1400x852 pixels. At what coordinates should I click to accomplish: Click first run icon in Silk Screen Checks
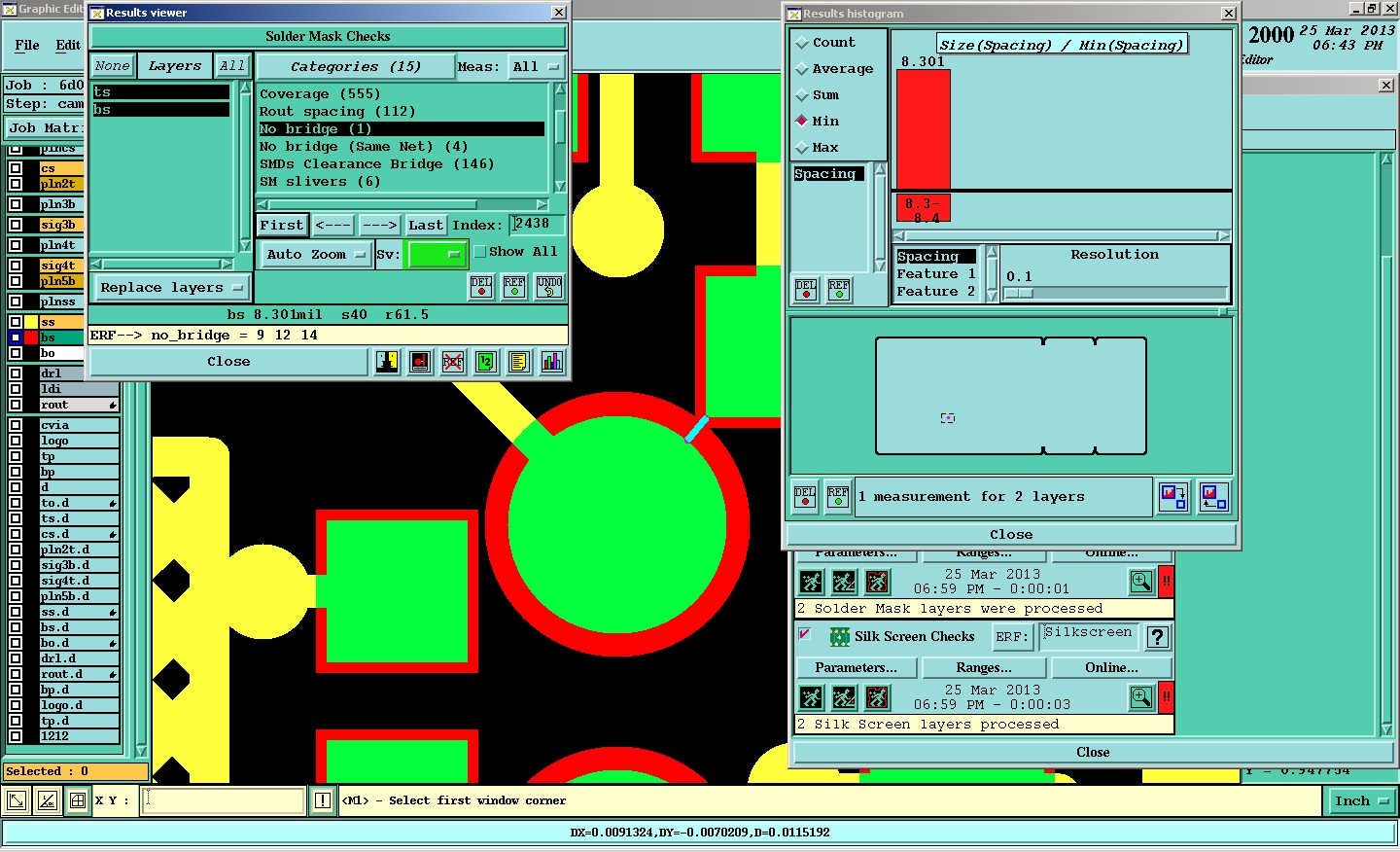pos(811,697)
